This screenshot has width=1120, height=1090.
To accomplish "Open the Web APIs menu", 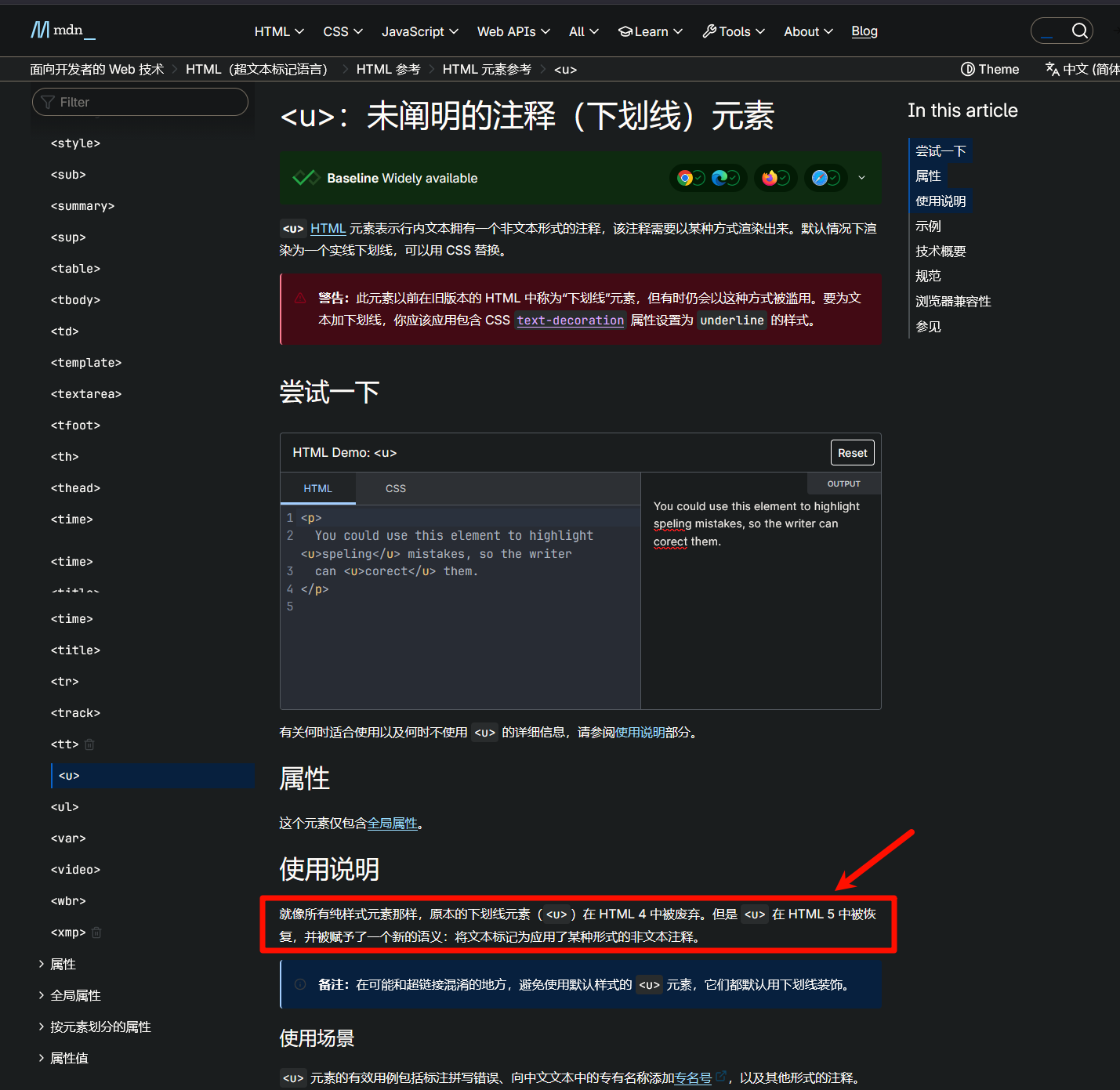I will point(513,31).
